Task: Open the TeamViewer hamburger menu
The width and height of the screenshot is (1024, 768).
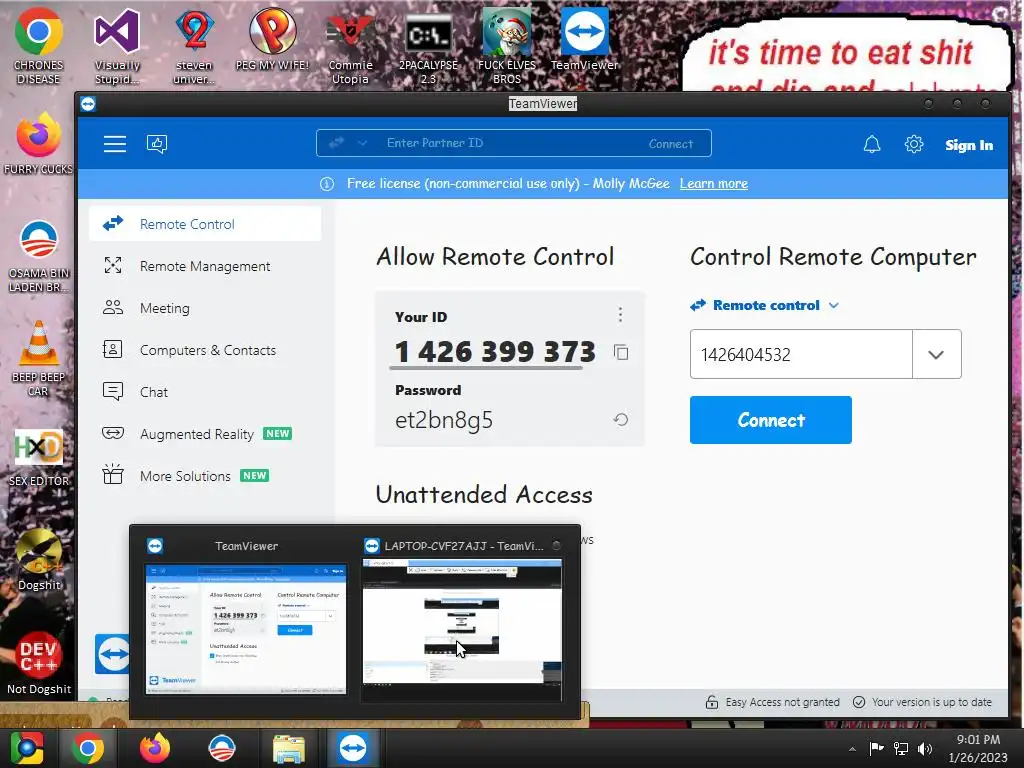Action: coord(115,144)
